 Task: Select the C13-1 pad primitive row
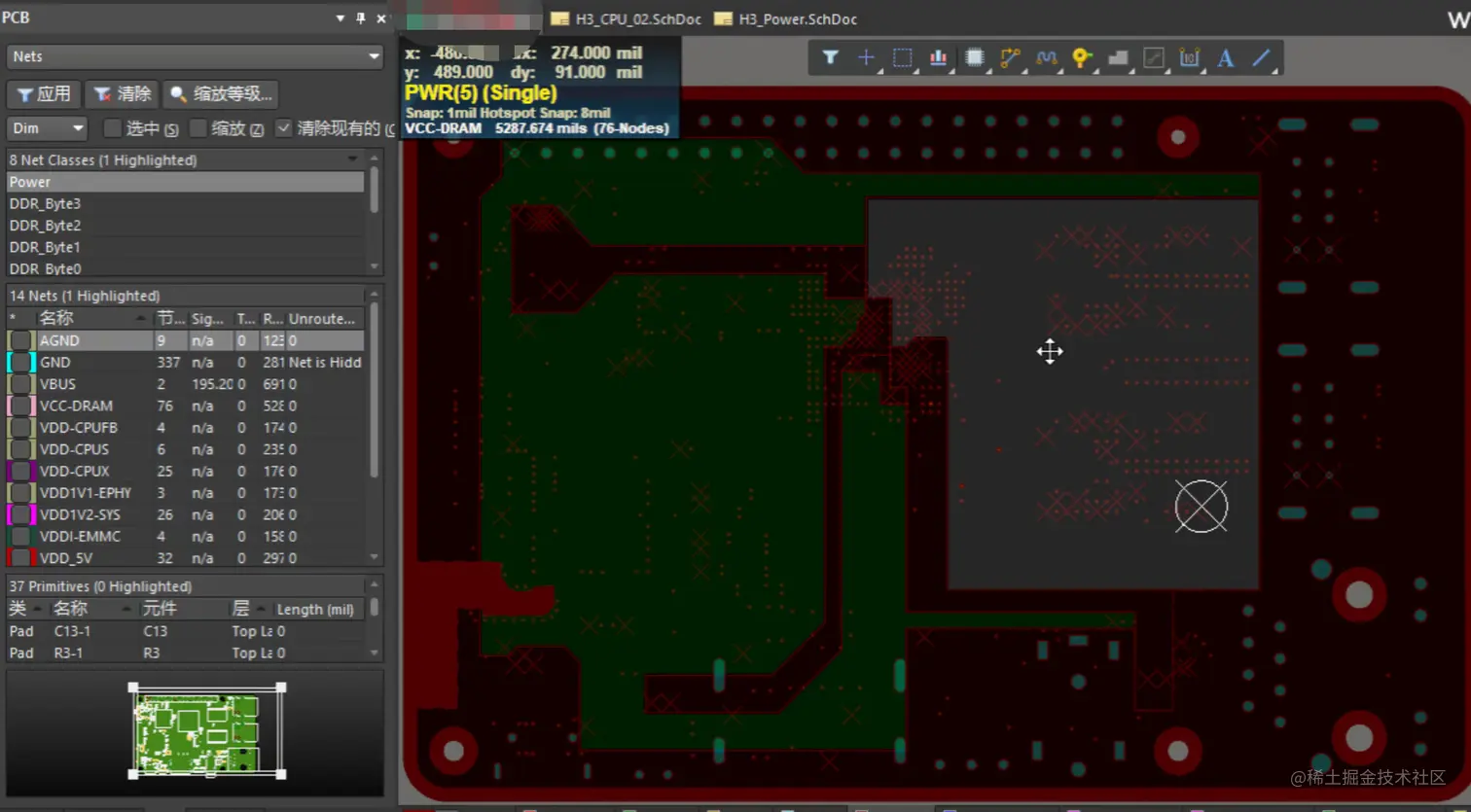[186, 631]
